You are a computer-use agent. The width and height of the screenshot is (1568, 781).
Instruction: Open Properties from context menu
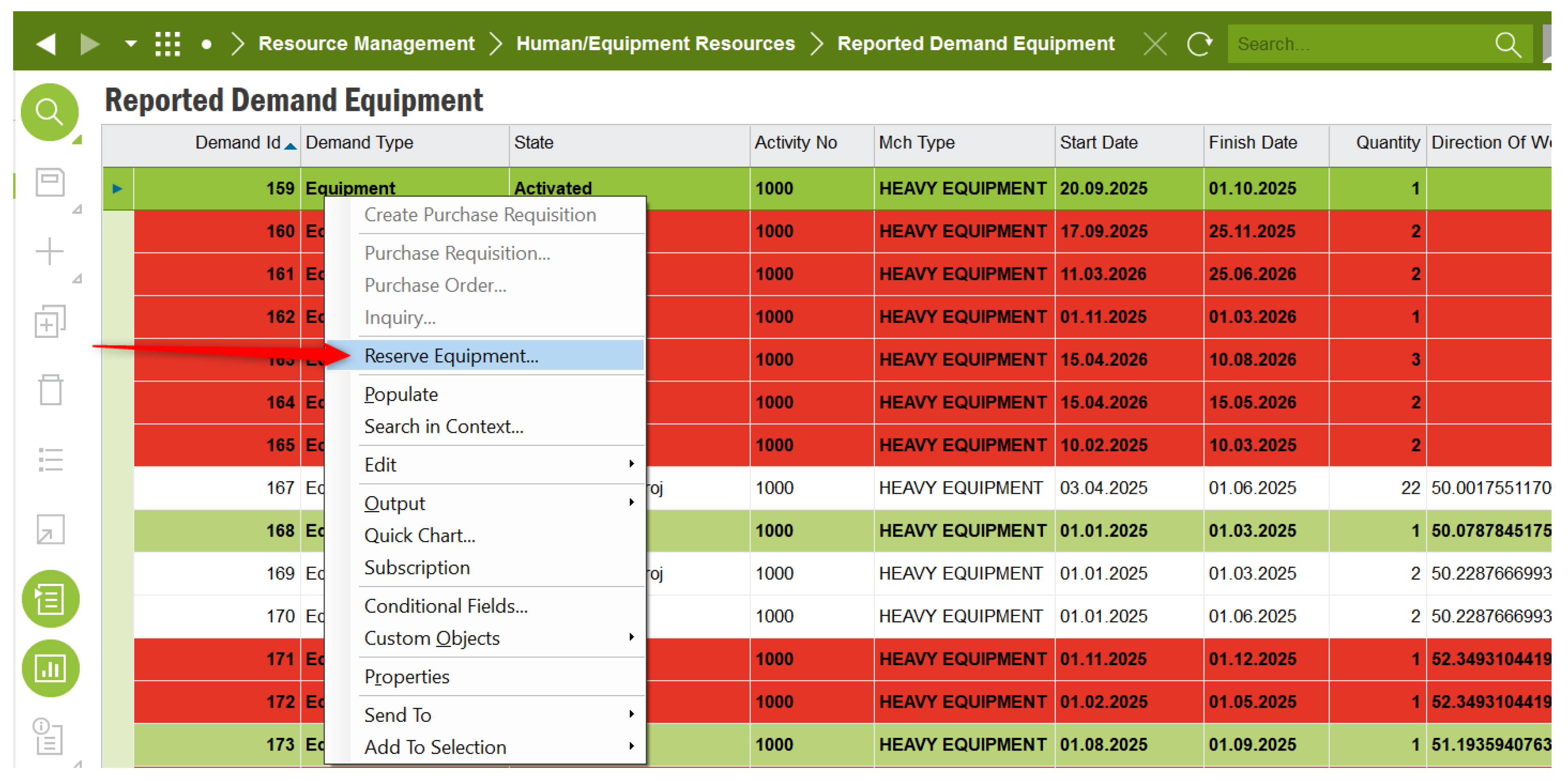coord(406,676)
